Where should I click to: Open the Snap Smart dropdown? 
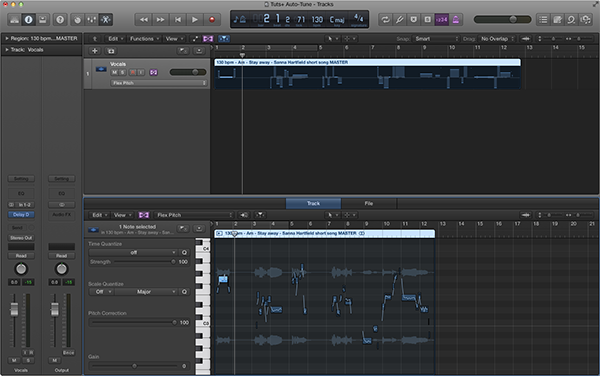click(x=436, y=39)
